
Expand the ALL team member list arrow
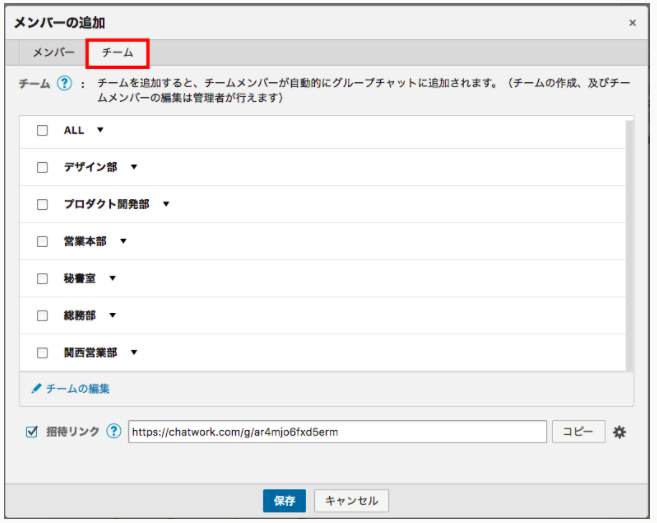point(100,130)
